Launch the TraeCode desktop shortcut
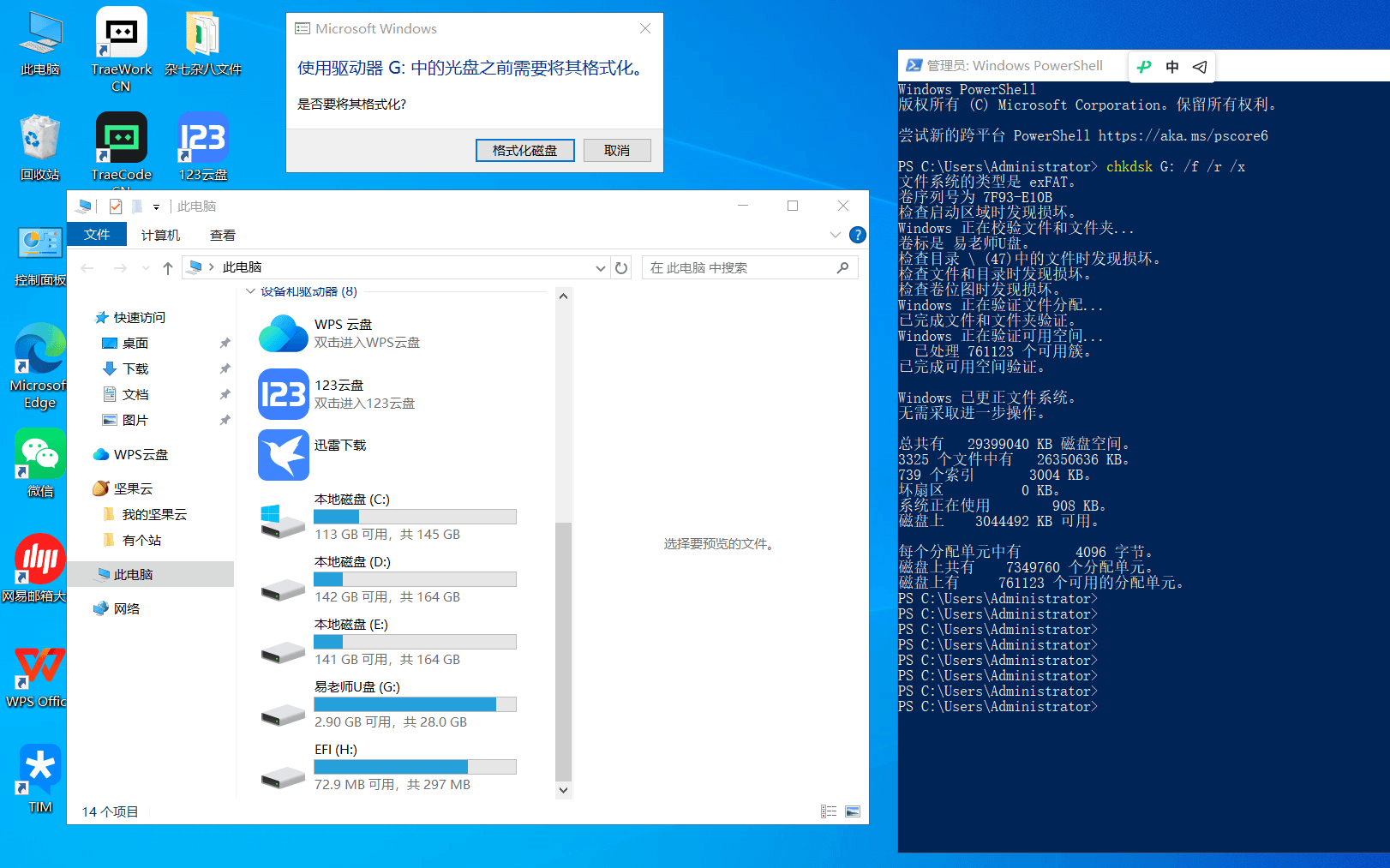This screenshot has height=868, width=1390. click(121, 147)
